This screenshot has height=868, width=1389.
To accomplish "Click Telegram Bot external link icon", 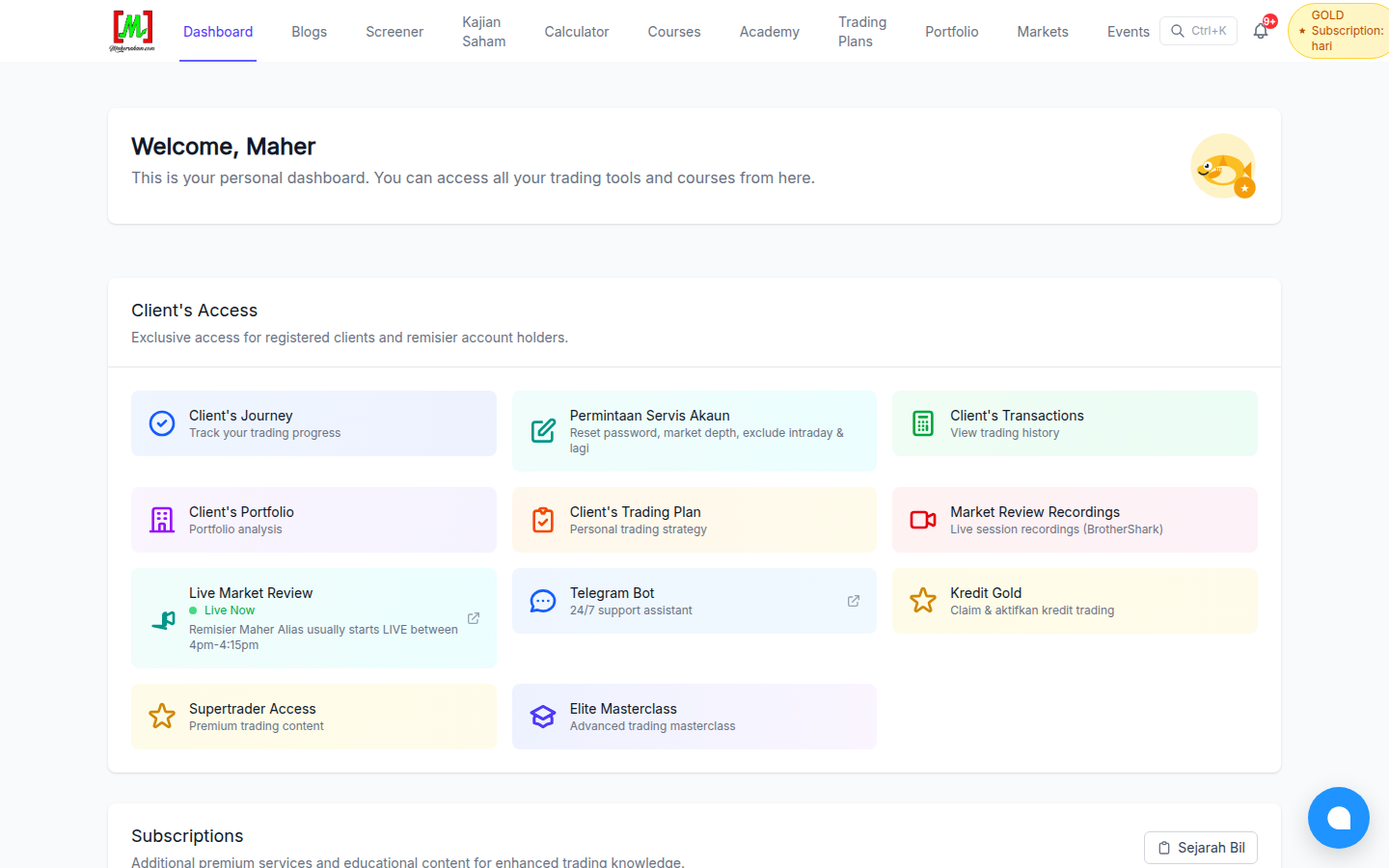I will [x=854, y=601].
